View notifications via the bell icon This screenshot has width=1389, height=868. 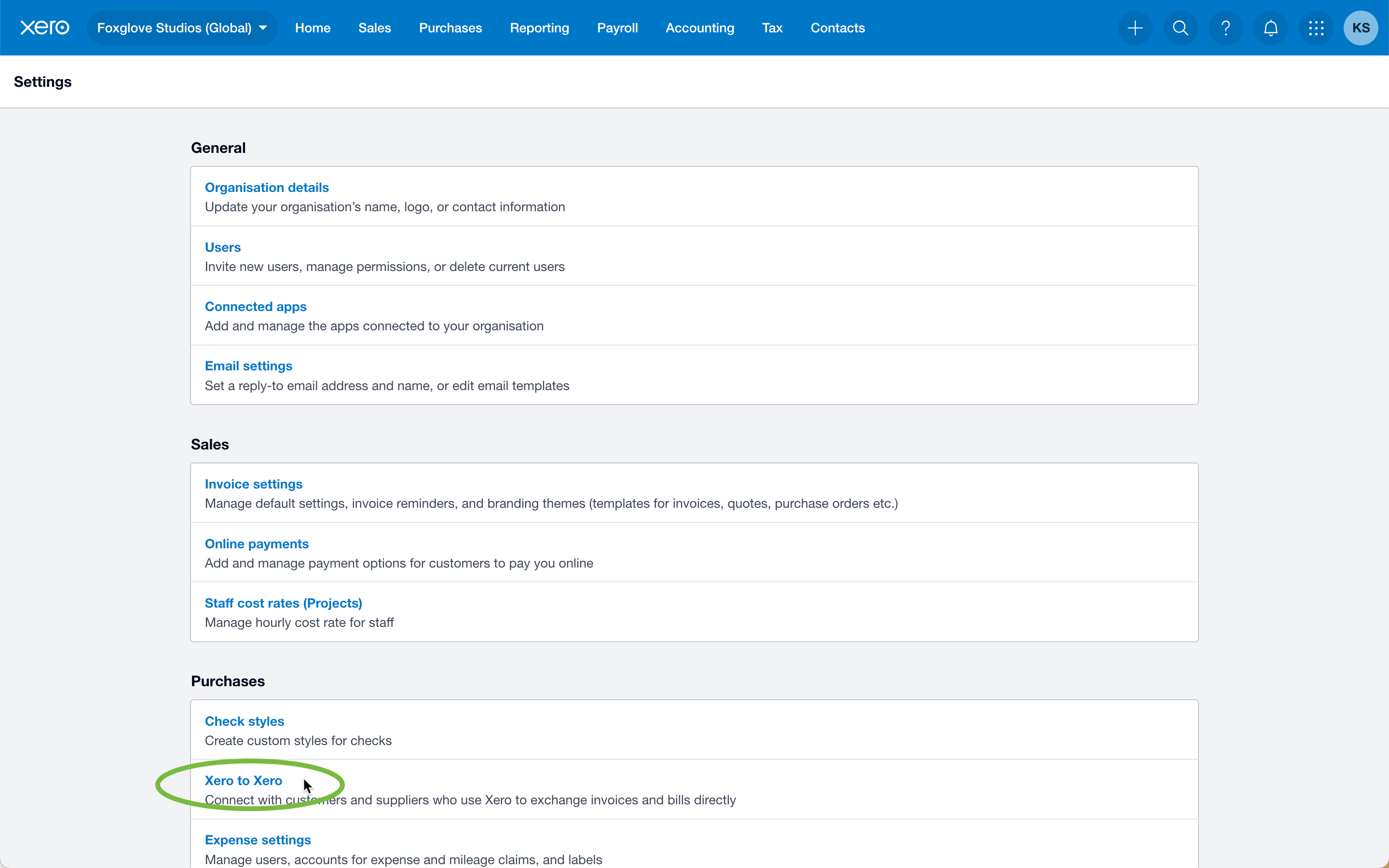tap(1270, 27)
